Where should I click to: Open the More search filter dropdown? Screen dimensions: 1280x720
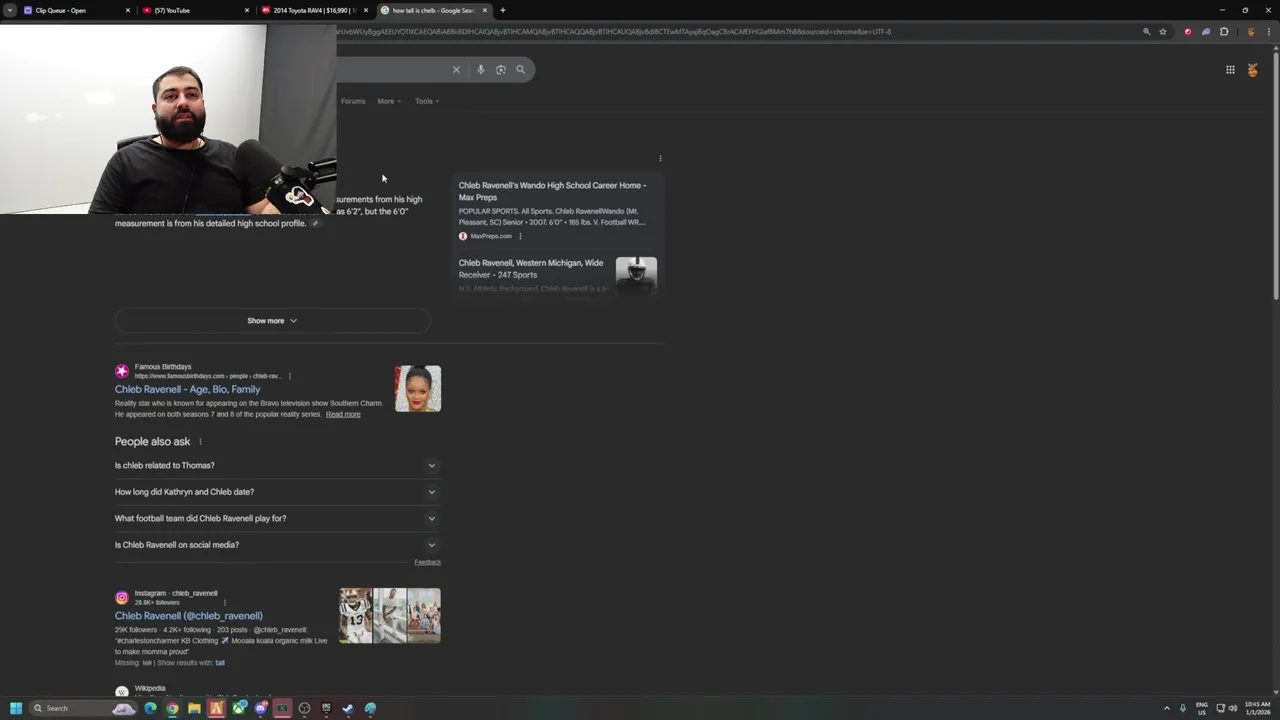(x=389, y=101)
